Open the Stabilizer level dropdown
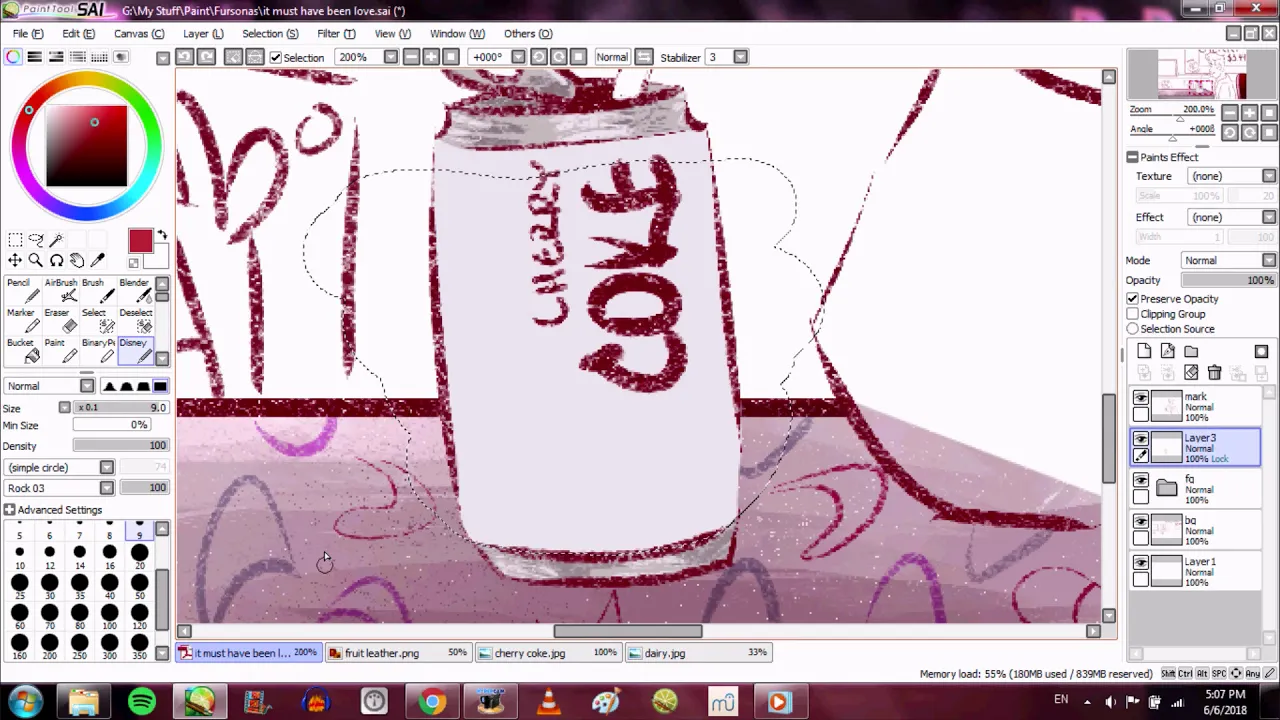The height and width of the screenshot is (720, 1280). click(x=741, y=57)
